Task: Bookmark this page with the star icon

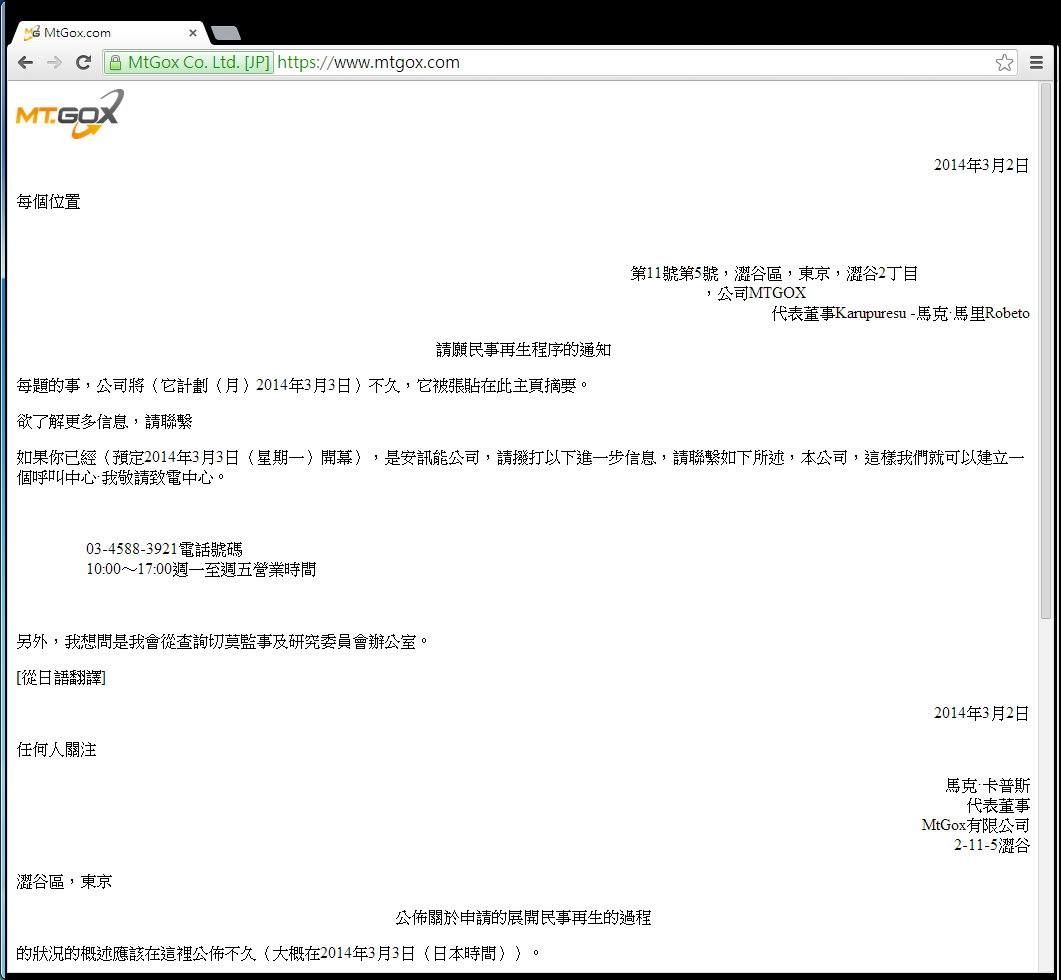Action: coord(1004,62)
